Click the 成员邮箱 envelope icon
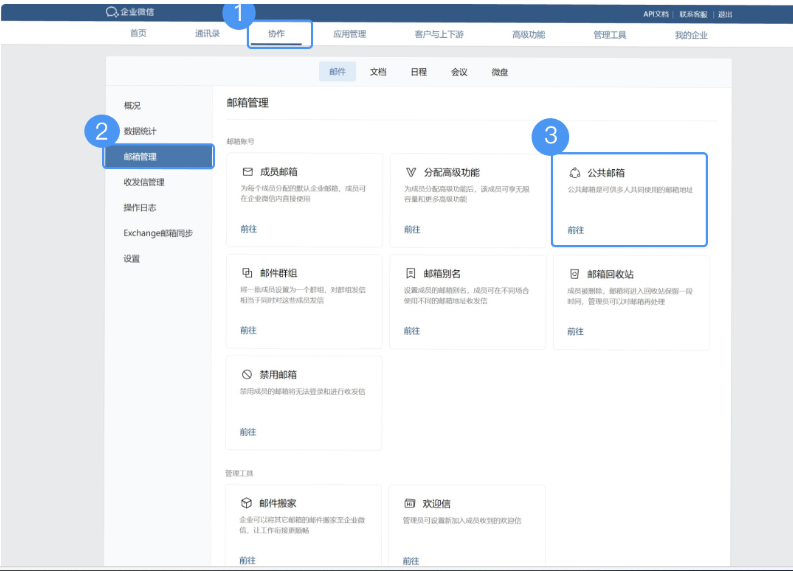This screenshot has height=571, width=793. (247, 172)
